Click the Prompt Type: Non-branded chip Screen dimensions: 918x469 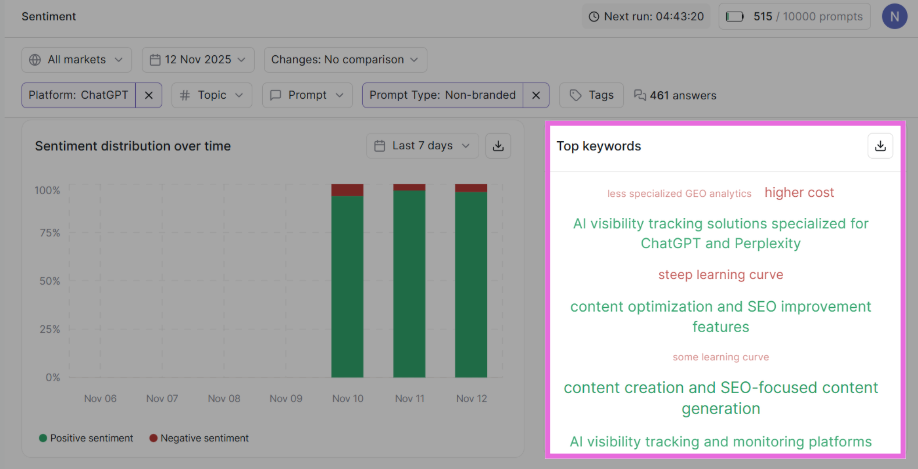point(443,95)
